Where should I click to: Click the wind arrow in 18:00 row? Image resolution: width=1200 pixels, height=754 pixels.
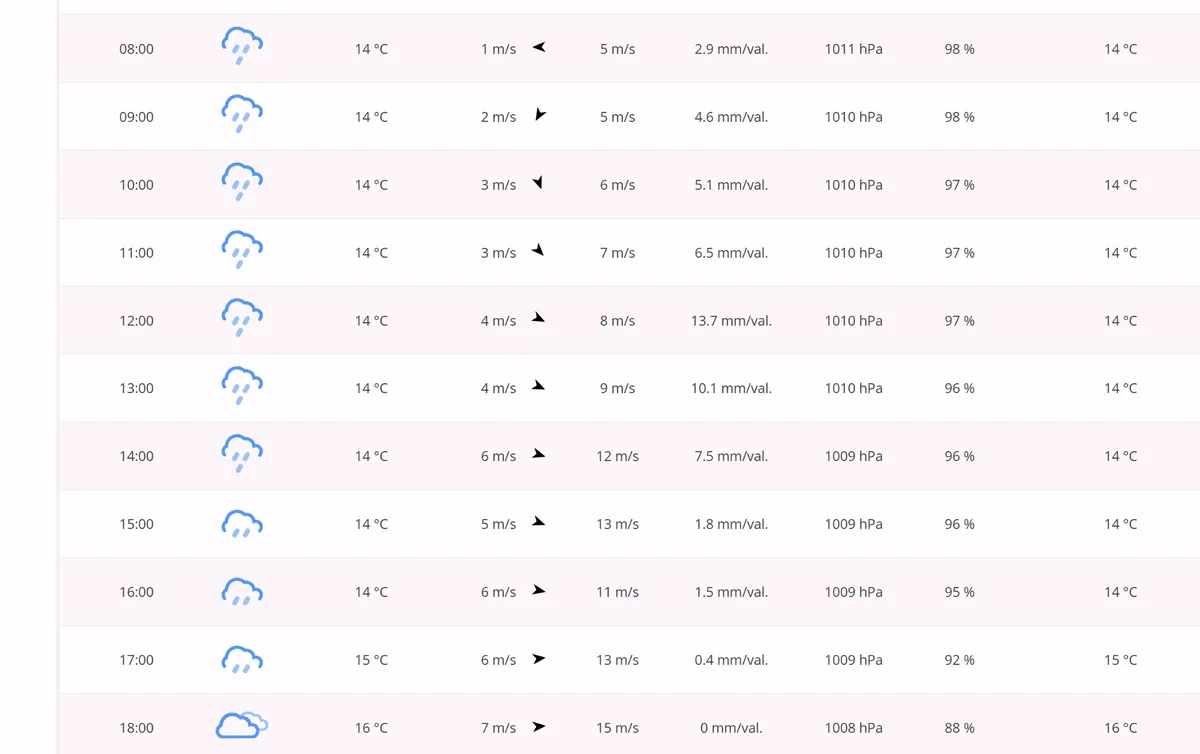539,726
